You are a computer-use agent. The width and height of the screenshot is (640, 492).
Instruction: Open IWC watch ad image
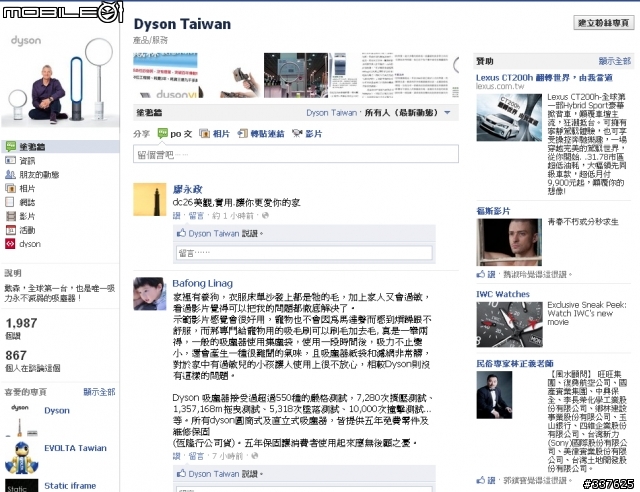pyautogui.click(x=509, y=325)
